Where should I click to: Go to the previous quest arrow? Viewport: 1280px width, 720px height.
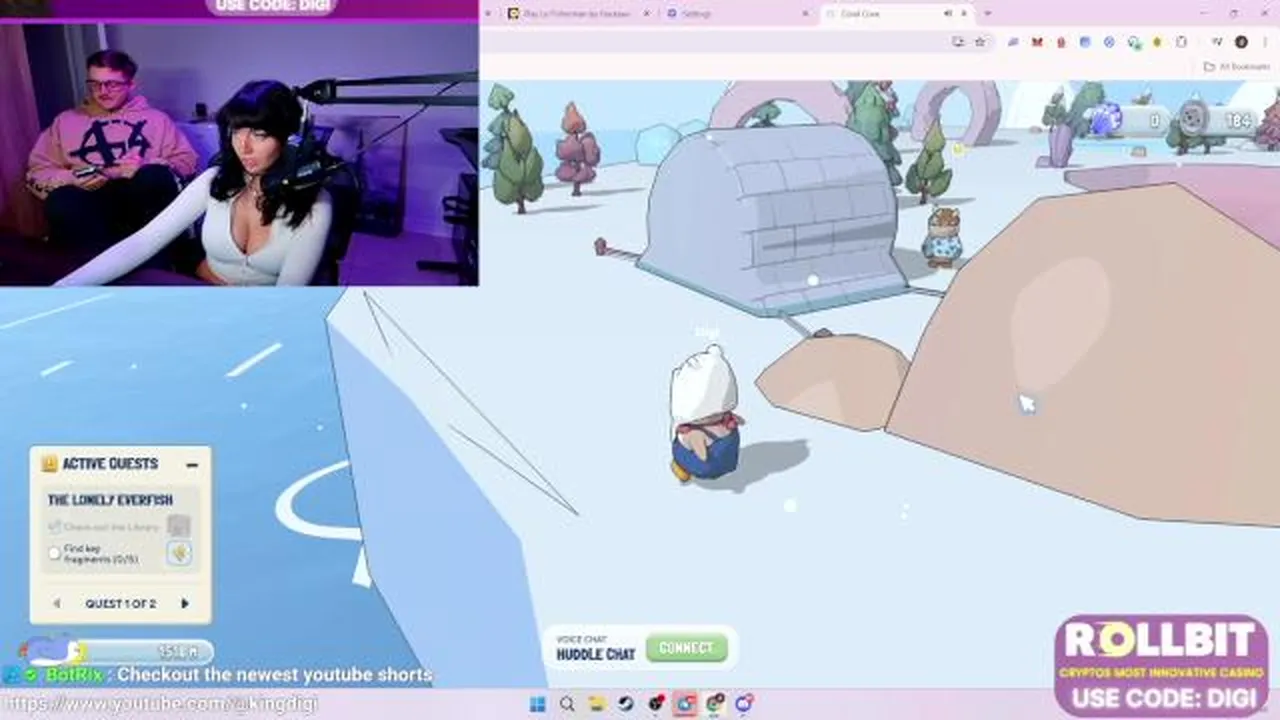pos(57,603)
